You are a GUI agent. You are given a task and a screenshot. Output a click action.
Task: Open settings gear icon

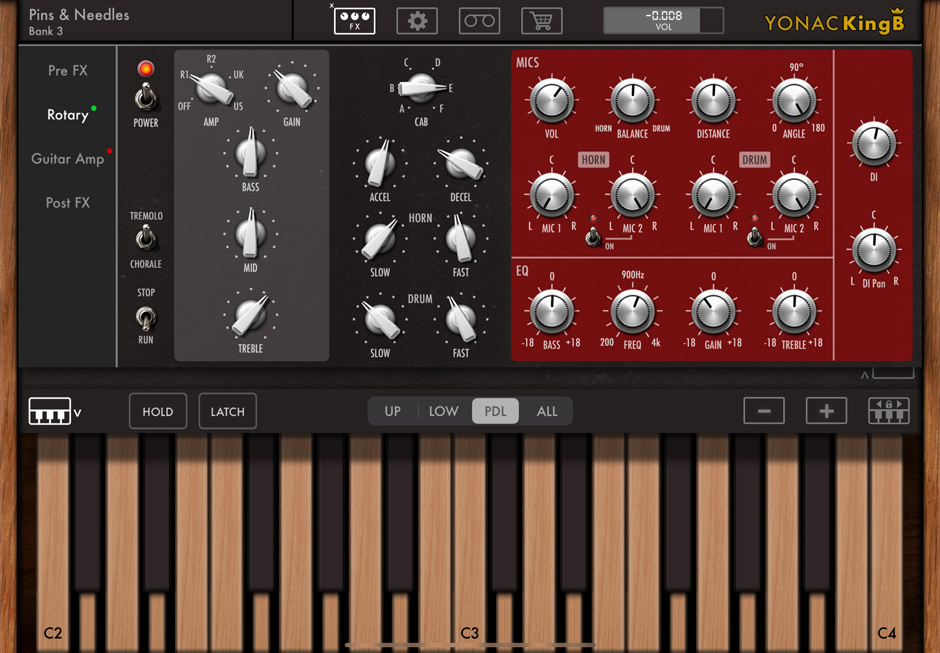(x=417, y=21)
